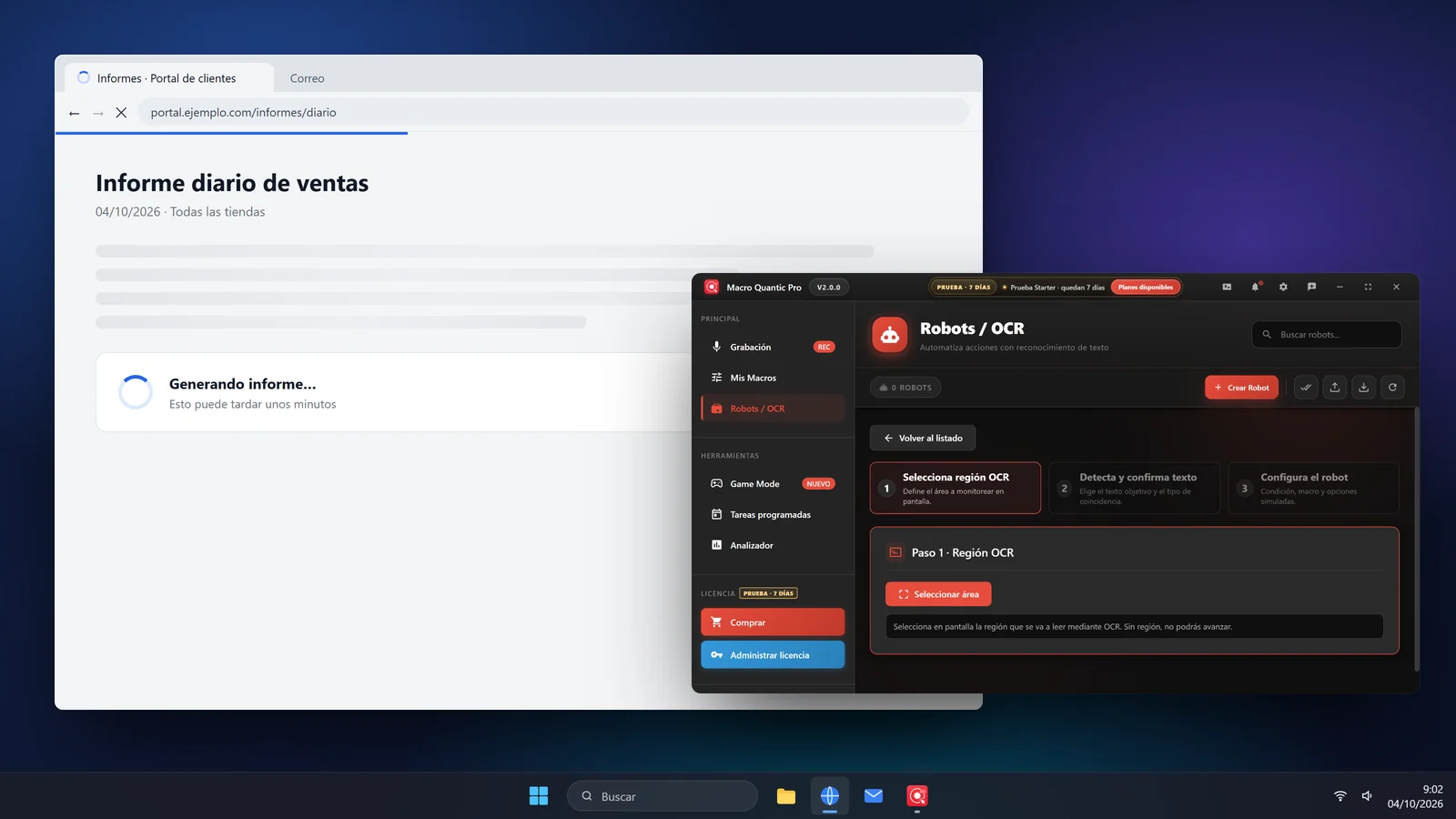The height and width of the screenshot is (819, 1456).
Task: Go forward in the browser window
Action: pyautogui.click(x=97, y=113)
